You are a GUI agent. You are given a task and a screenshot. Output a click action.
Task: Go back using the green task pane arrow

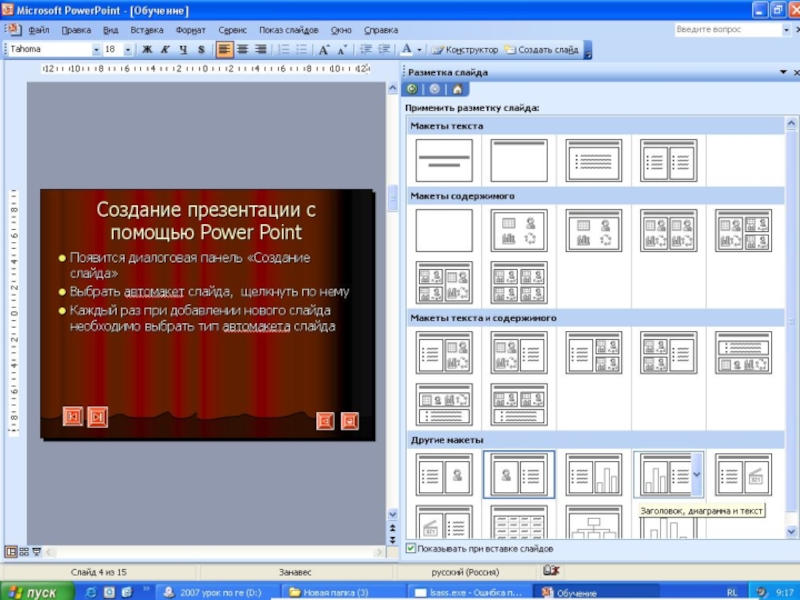(413, 89)
